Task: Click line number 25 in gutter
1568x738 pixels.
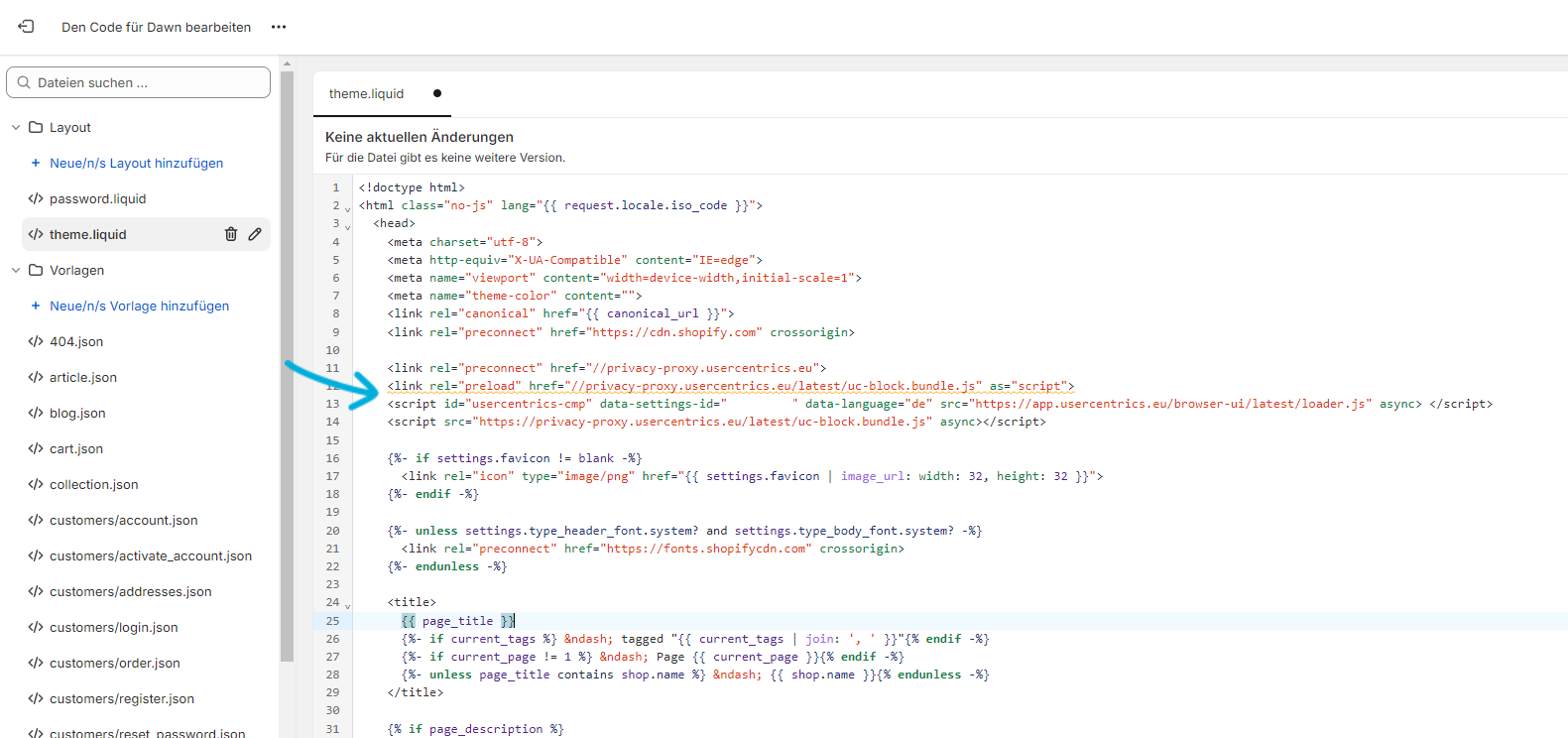Action: coord(332,621)
